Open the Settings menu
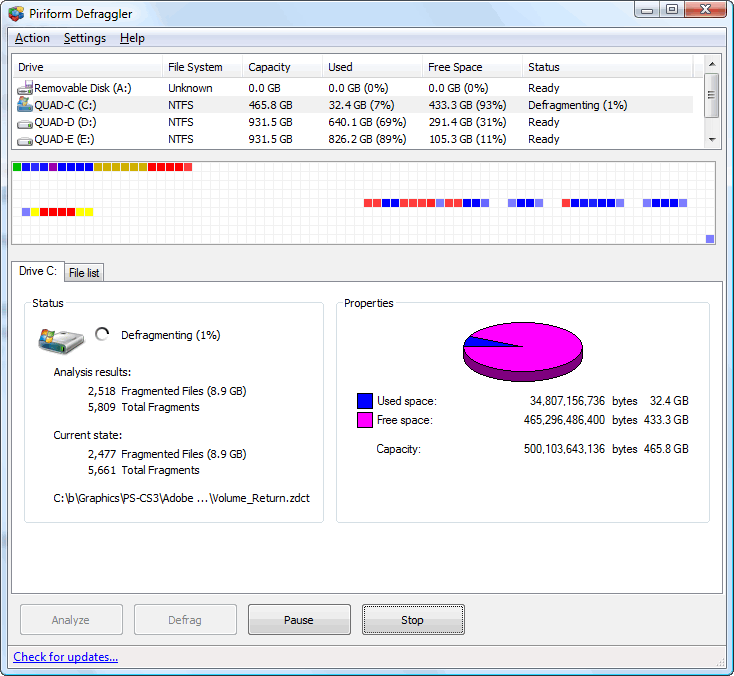Image resolution: width=734 pixels, height=676 pixels. point(85,38)
